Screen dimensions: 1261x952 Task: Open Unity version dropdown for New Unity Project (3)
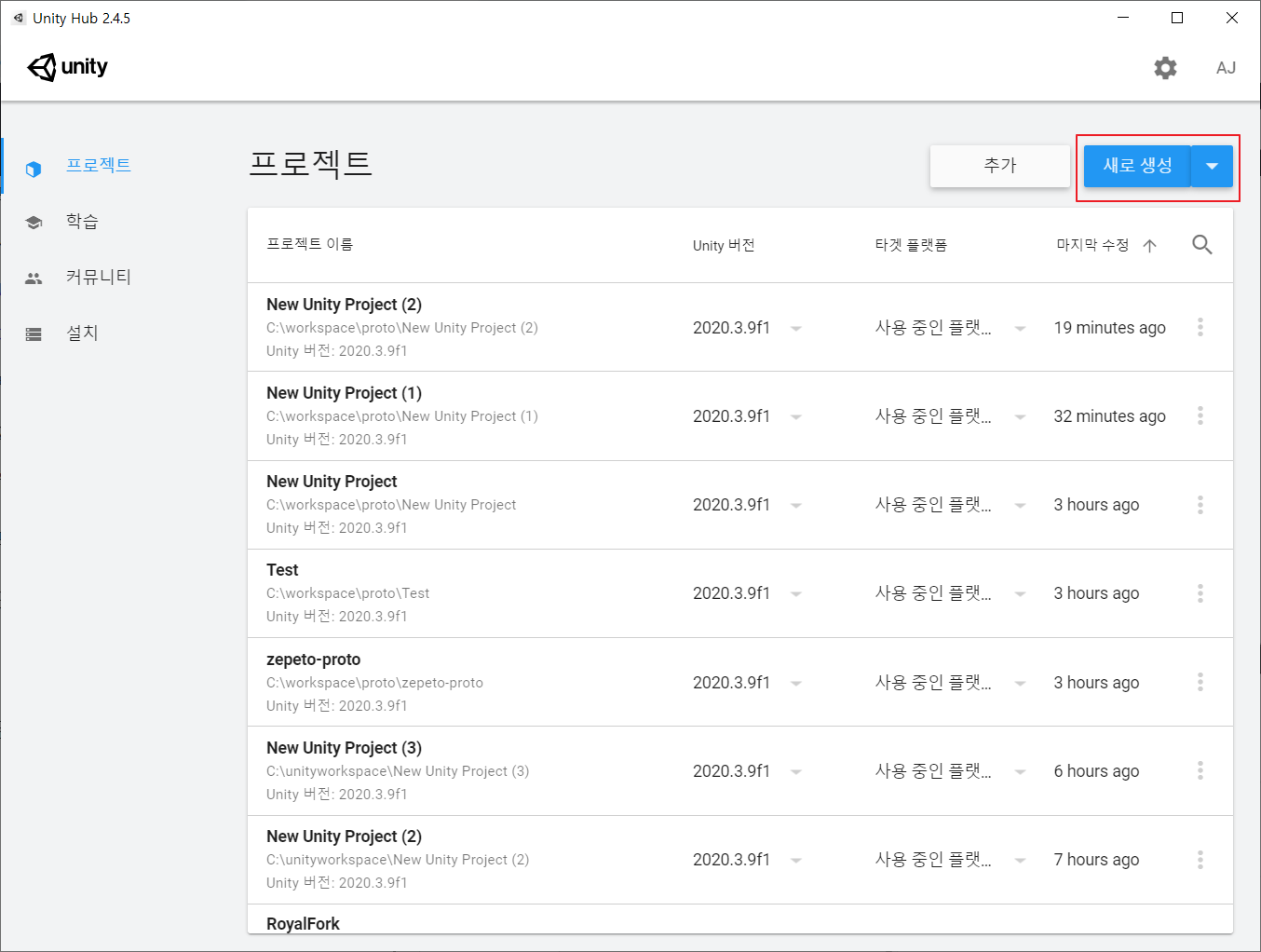[796, 771]
